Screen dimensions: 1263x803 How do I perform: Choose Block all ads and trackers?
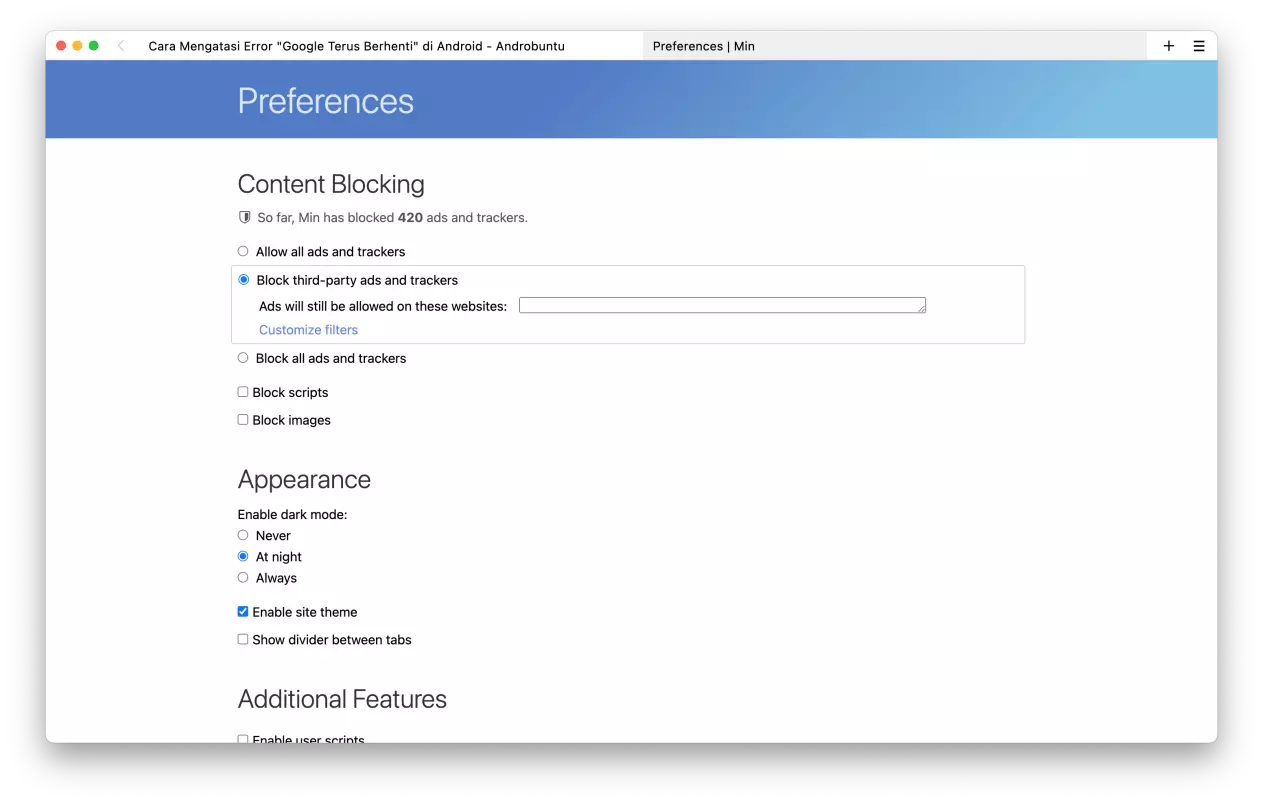(x=243, y=358)
